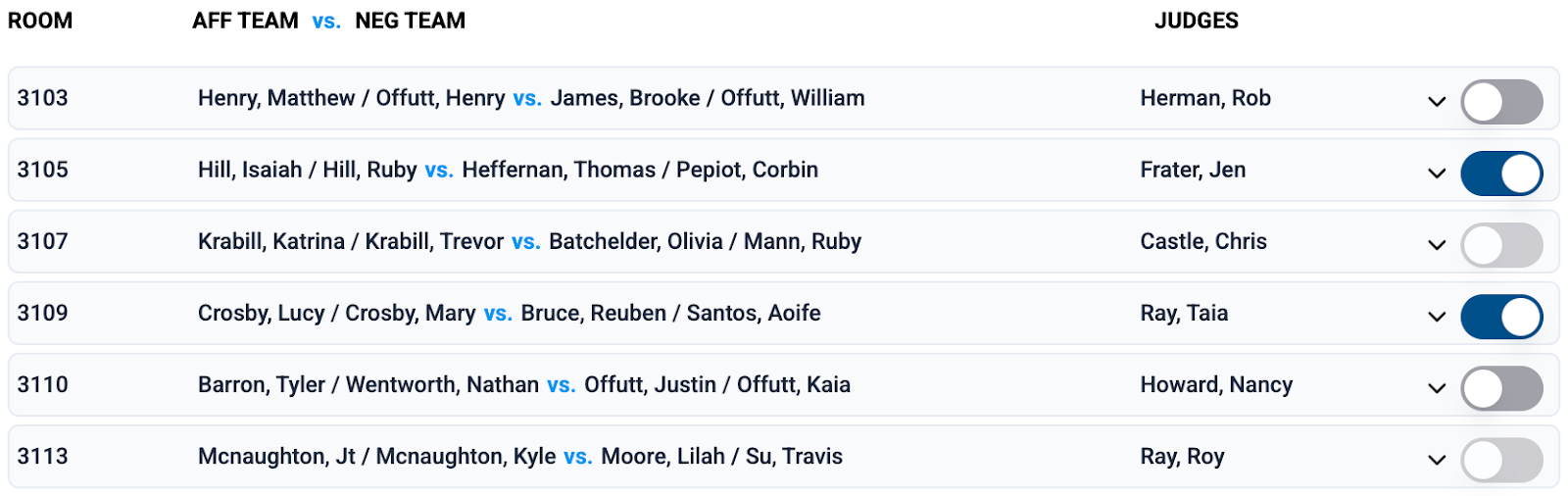Enable the toggle for room 3113

point(1501,460)
